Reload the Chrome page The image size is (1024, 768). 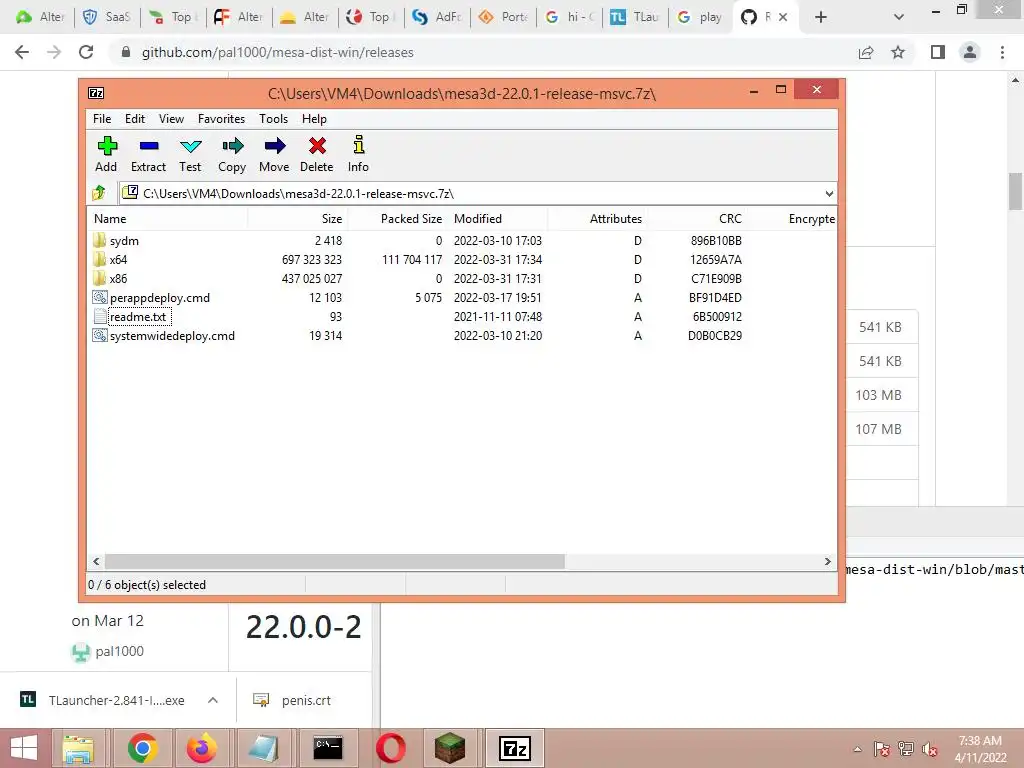[x=86, y=52]
